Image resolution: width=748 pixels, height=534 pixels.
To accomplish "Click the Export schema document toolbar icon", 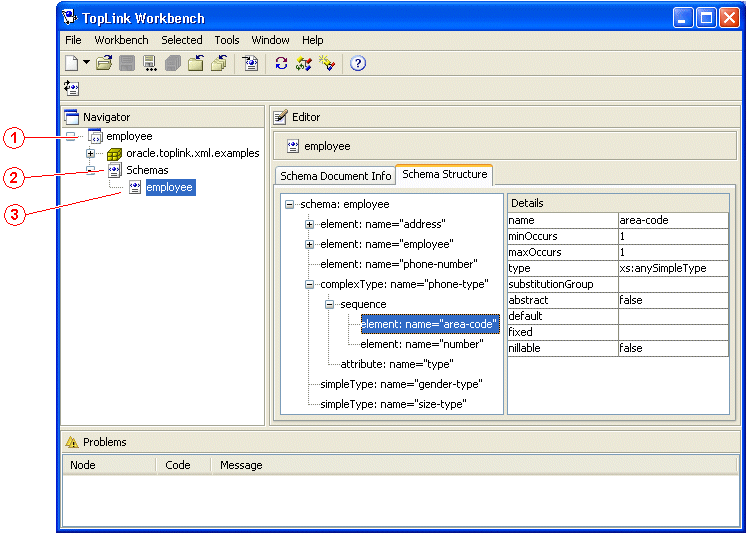I will tap(251, 63).
